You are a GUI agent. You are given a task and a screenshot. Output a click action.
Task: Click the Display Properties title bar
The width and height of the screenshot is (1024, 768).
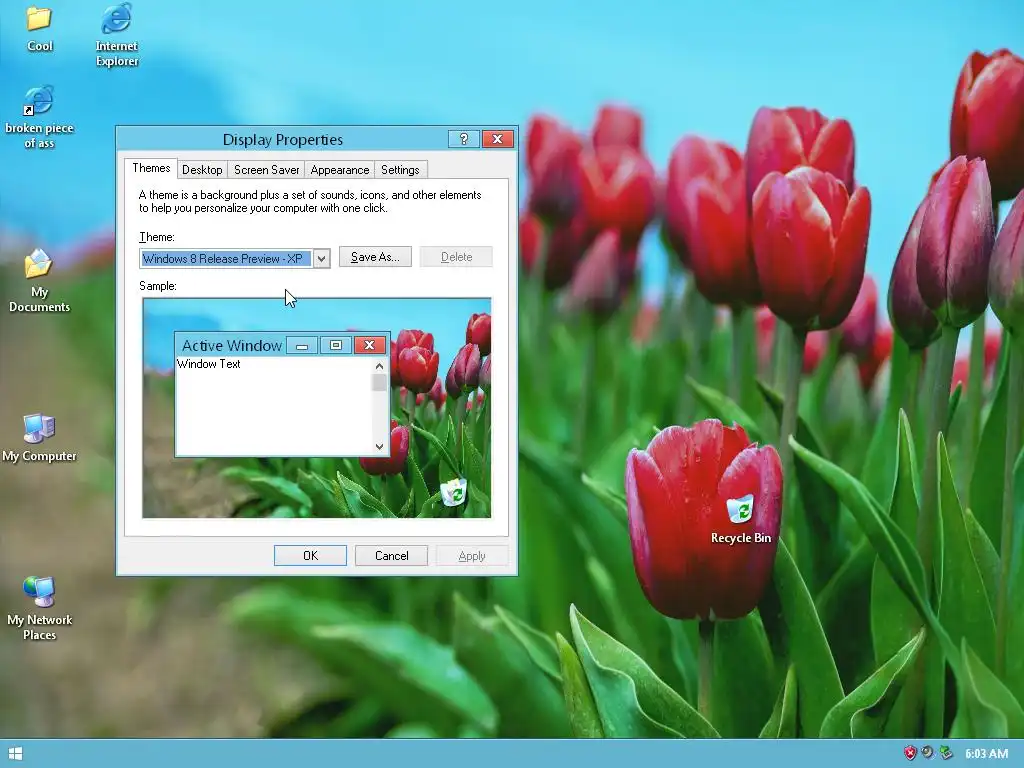[x=283, y=139]
